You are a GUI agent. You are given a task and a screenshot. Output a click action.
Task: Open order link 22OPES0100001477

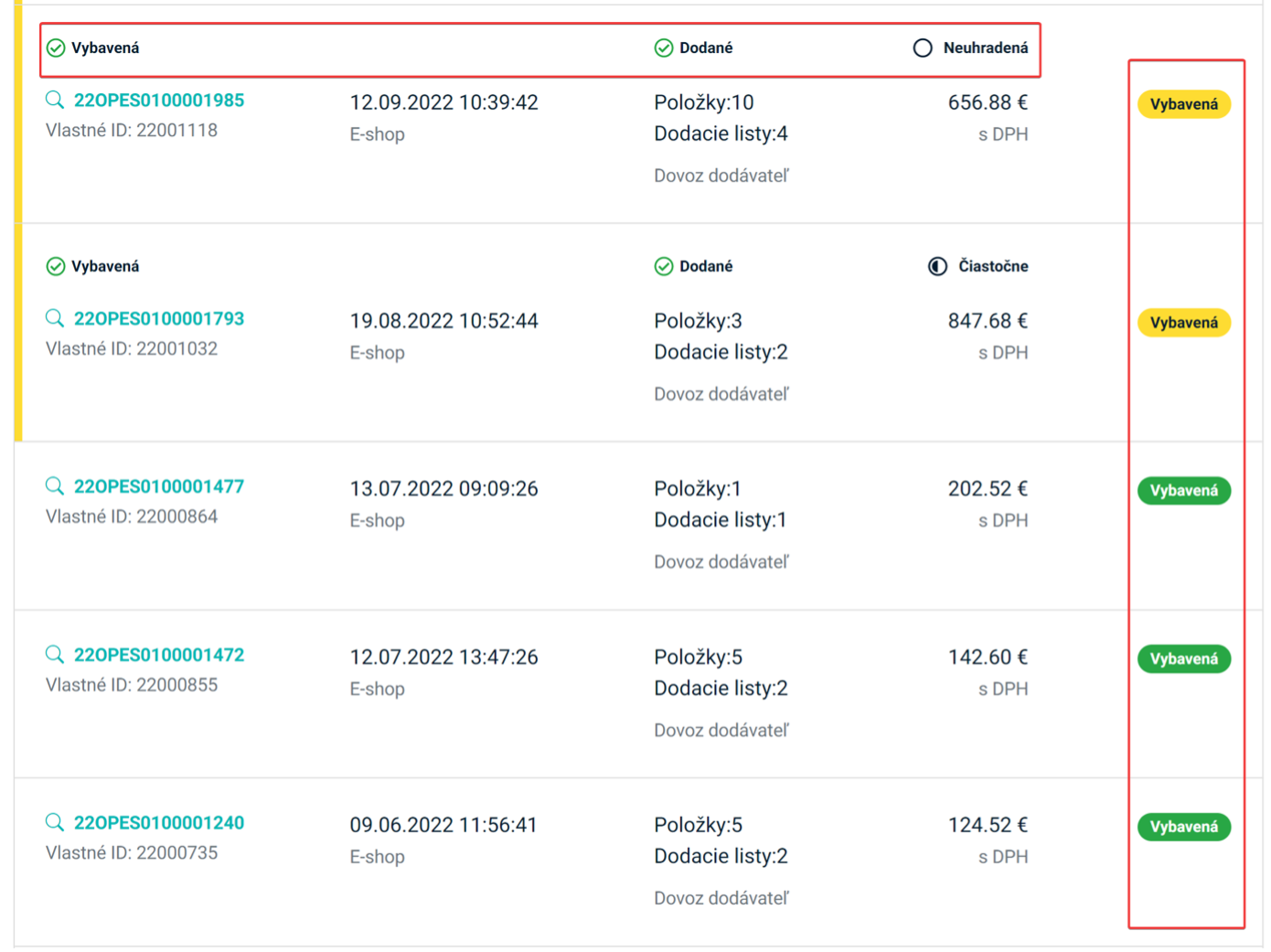(159, 487)
